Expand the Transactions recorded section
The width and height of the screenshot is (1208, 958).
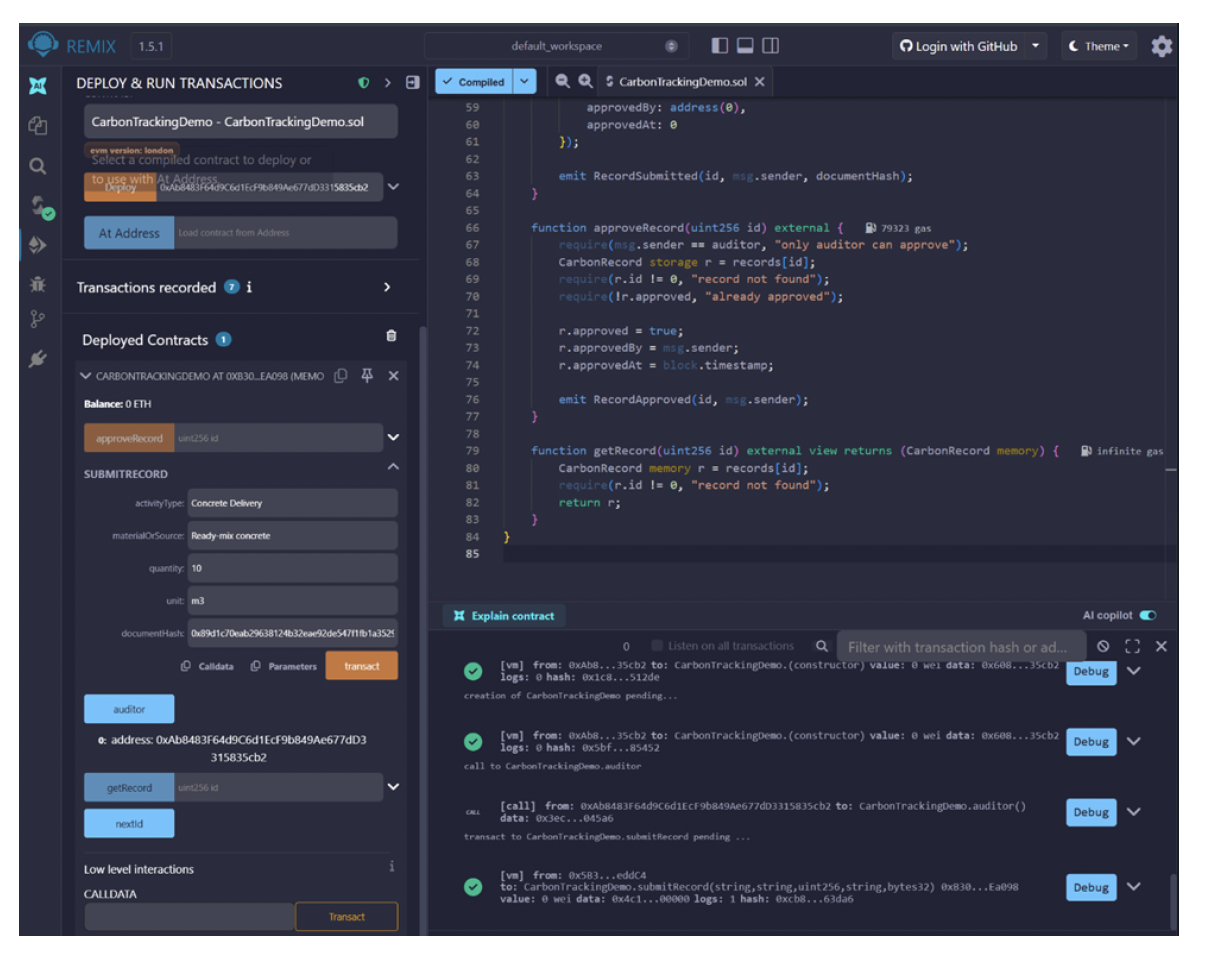click(x=388, y=288)
